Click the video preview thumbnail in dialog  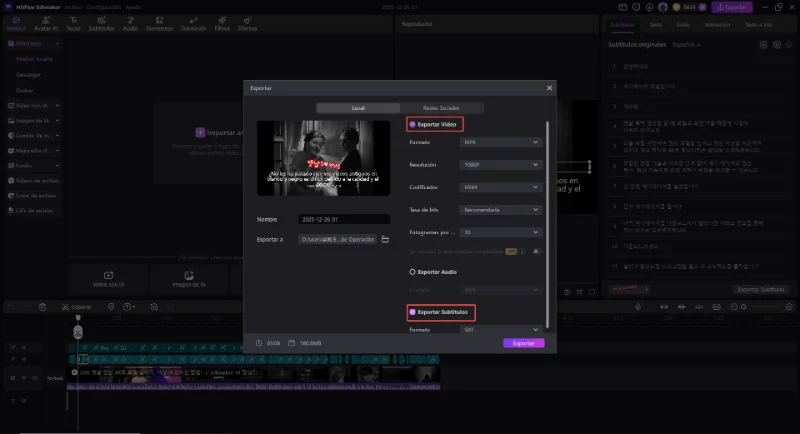pos(323,158)
